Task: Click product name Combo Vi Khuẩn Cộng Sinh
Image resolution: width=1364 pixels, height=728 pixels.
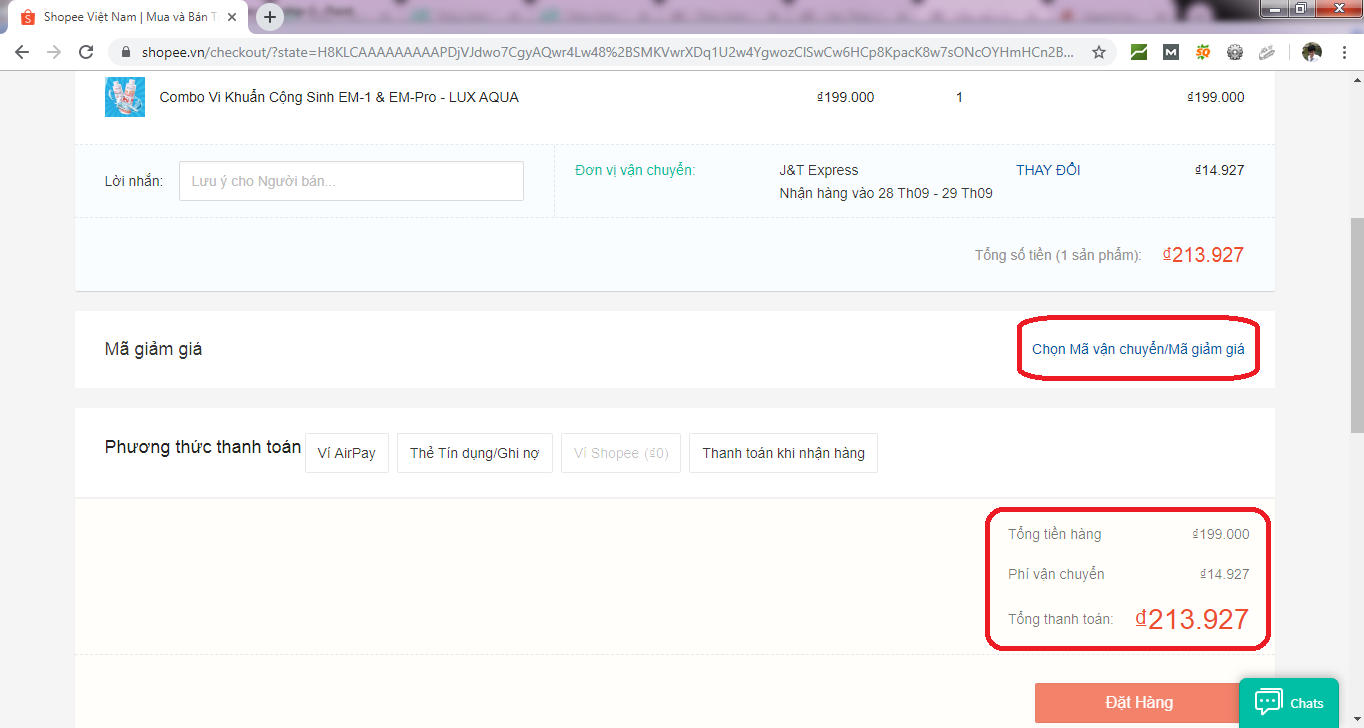Action: pyautogui.click(x=339, y=97)
